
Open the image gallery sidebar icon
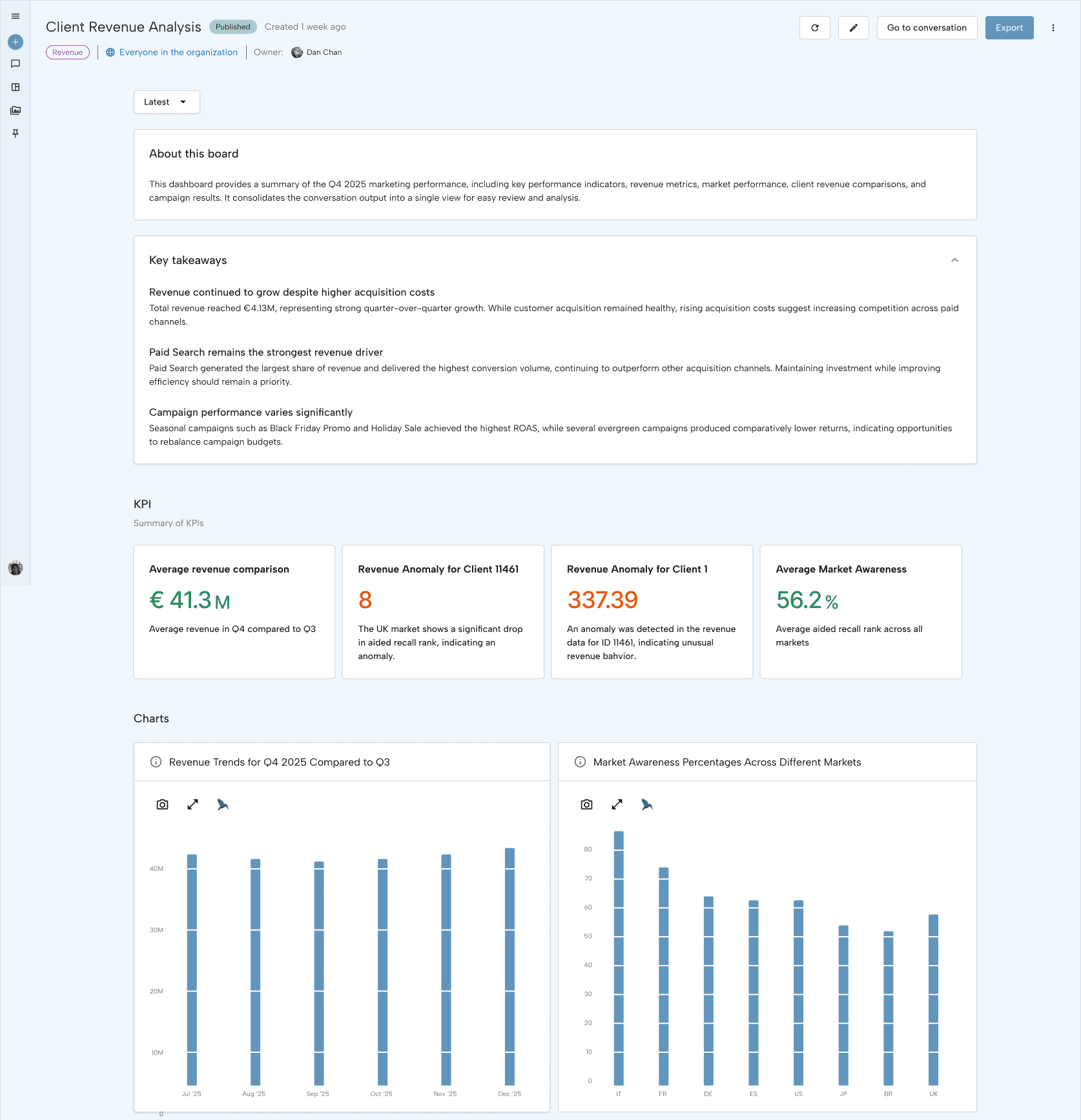click(15, 110)
